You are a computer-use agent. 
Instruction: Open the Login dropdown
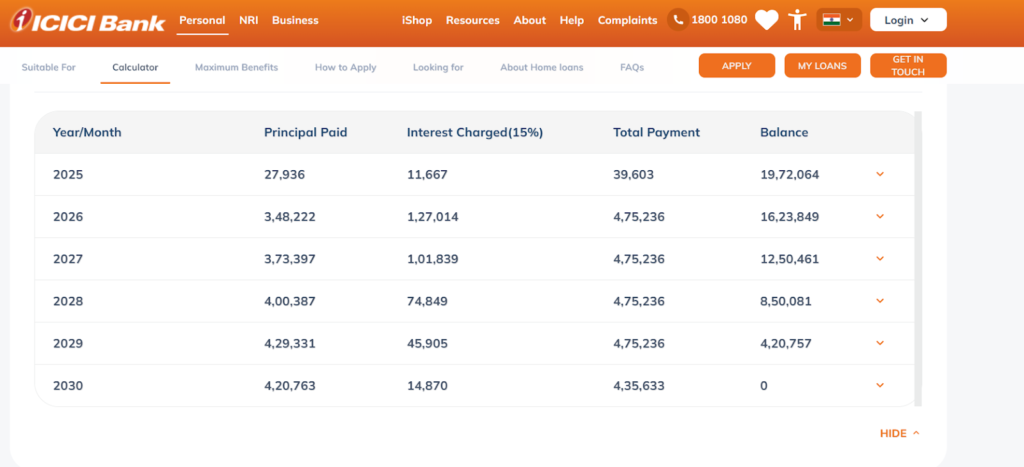click(x=907, y=20)
